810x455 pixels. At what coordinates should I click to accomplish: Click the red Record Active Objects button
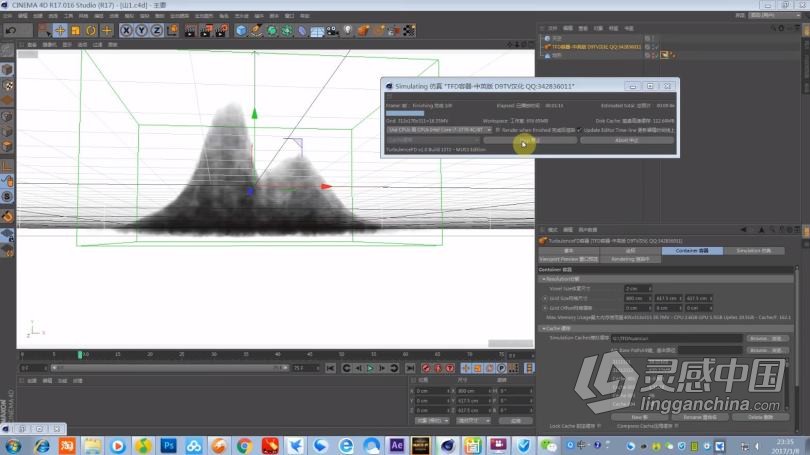pos(426,368)
